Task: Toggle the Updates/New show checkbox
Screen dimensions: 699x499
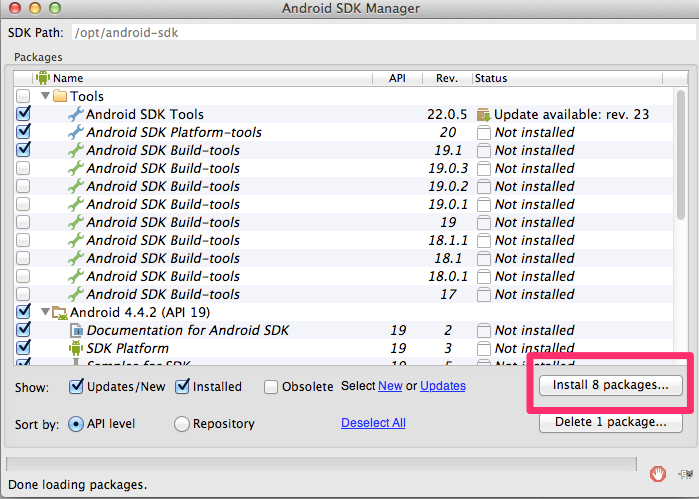Action: pyautogui.click(x=76, y=386)
